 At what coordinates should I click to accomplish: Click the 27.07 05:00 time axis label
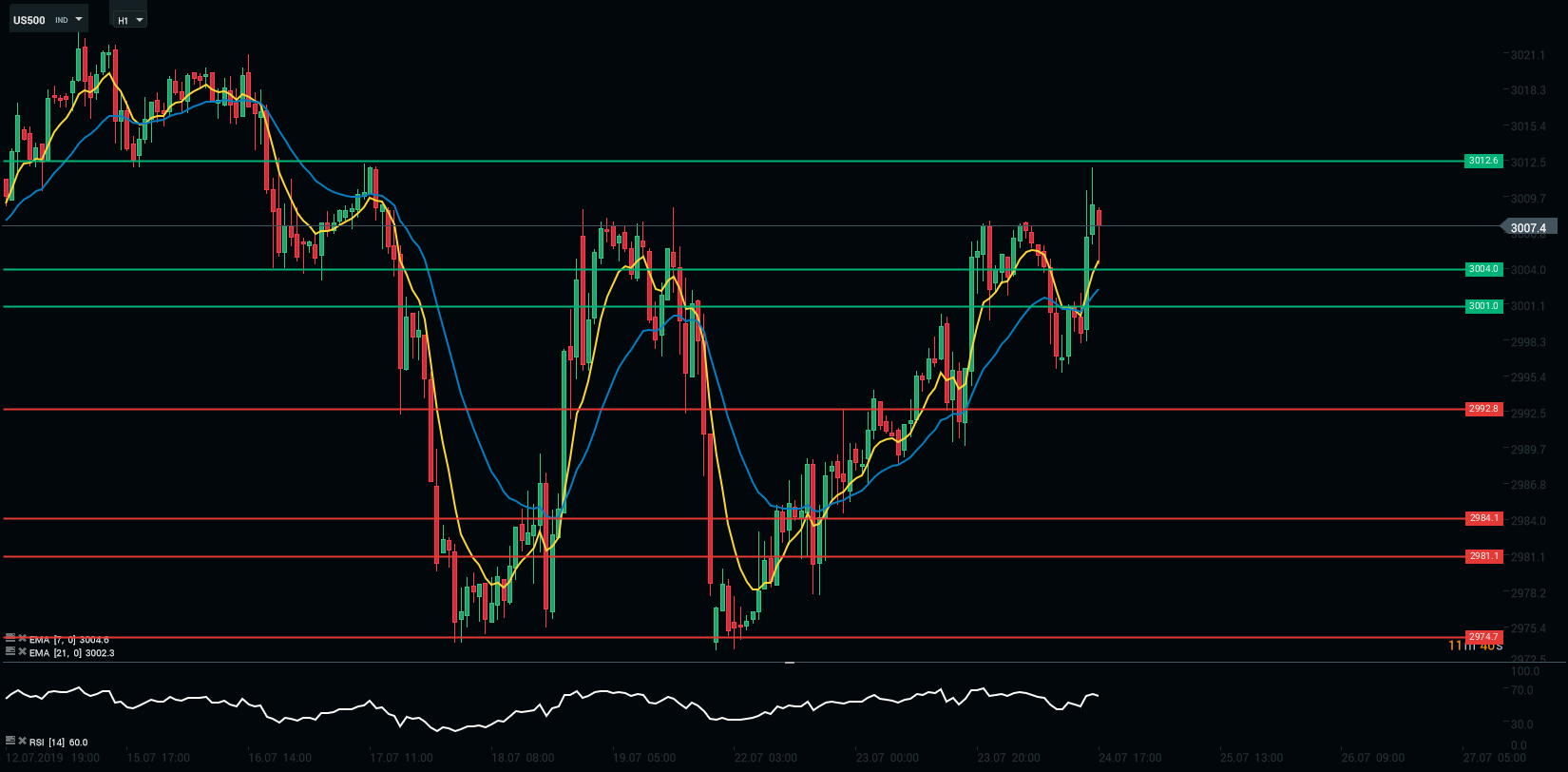(1495, 758)
